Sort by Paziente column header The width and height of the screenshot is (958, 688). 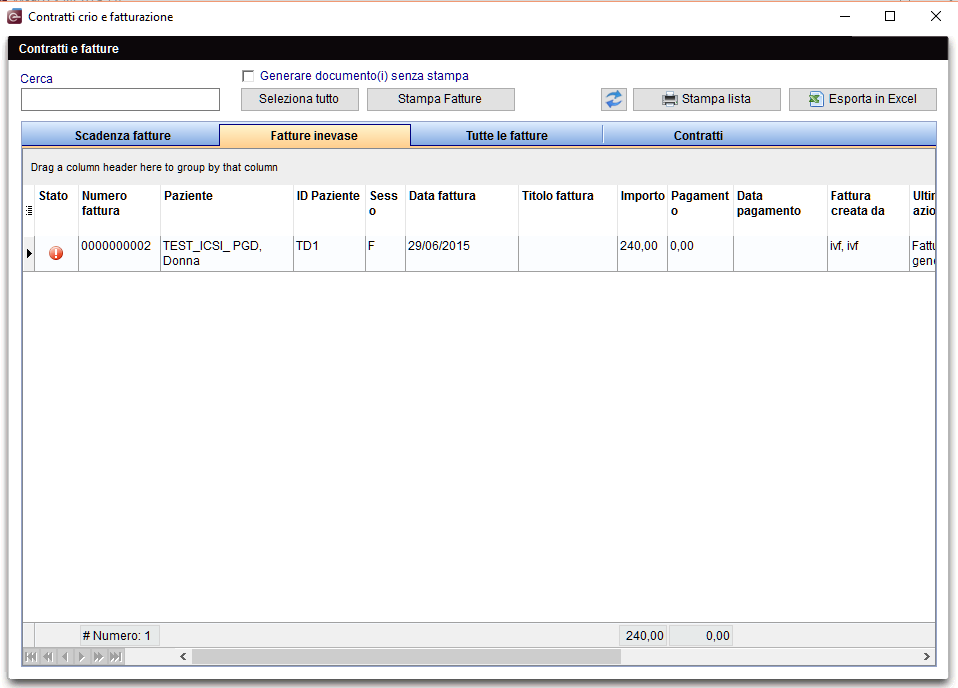(x=227, y=210)
